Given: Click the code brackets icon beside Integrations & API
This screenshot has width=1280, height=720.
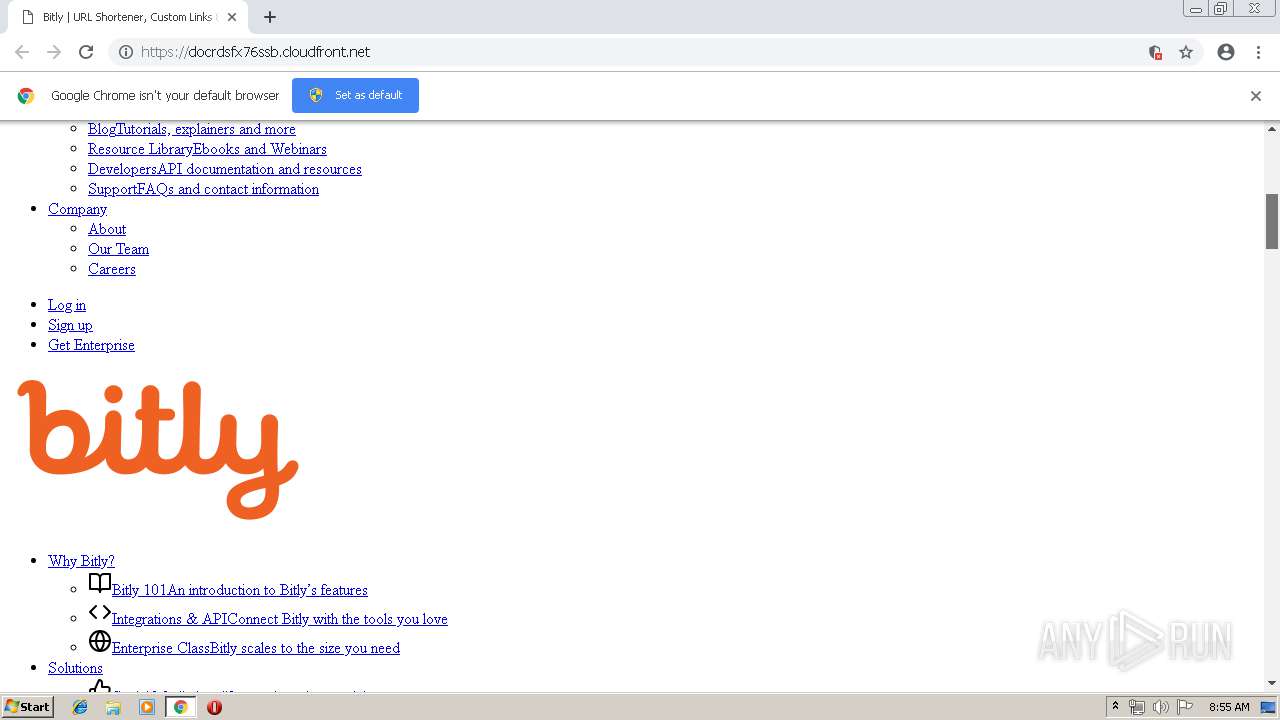Looking at the screenshot, I should click(x=100, y=612).
